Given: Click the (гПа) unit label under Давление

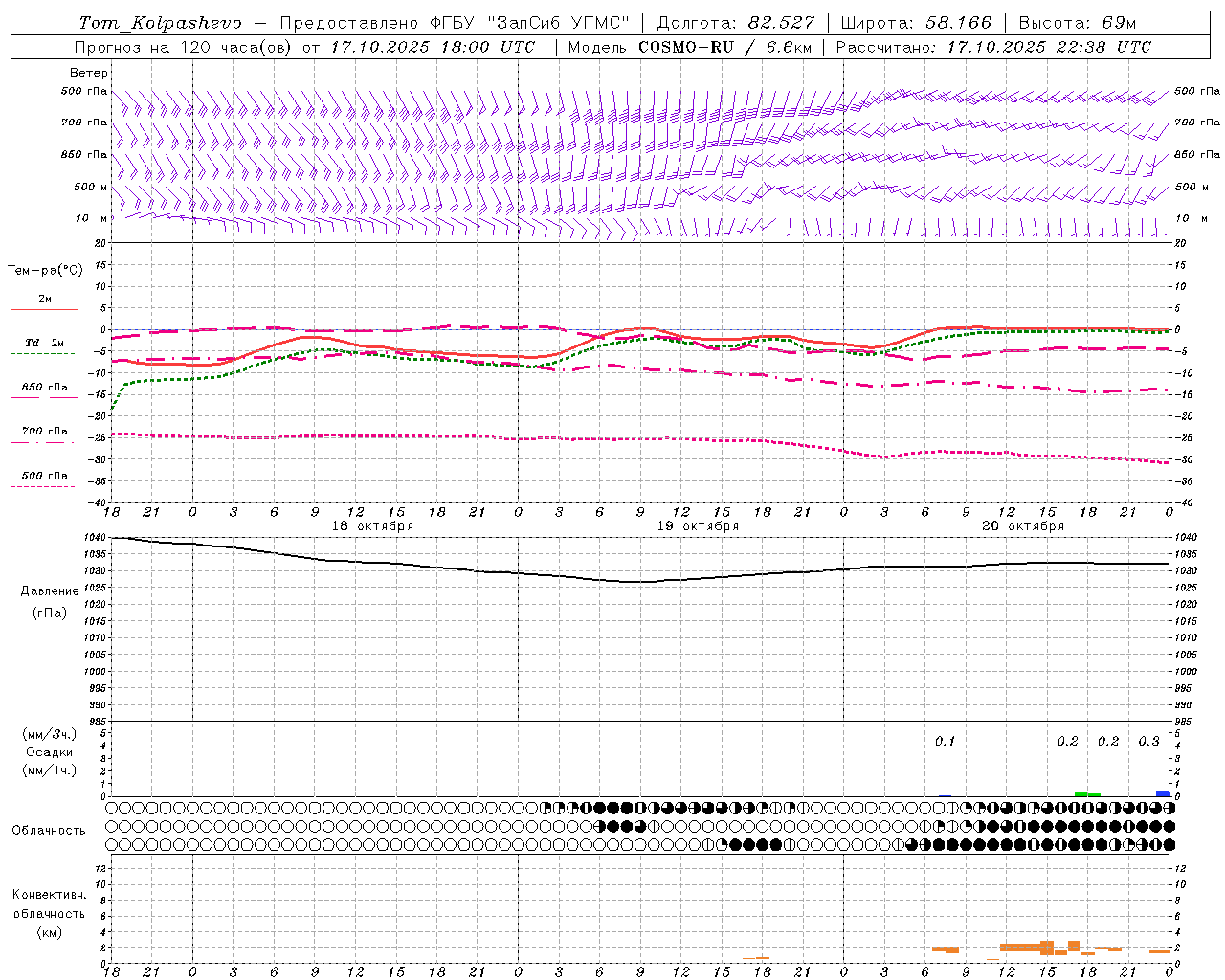Looking at the screenshot, I should point(49,612).
